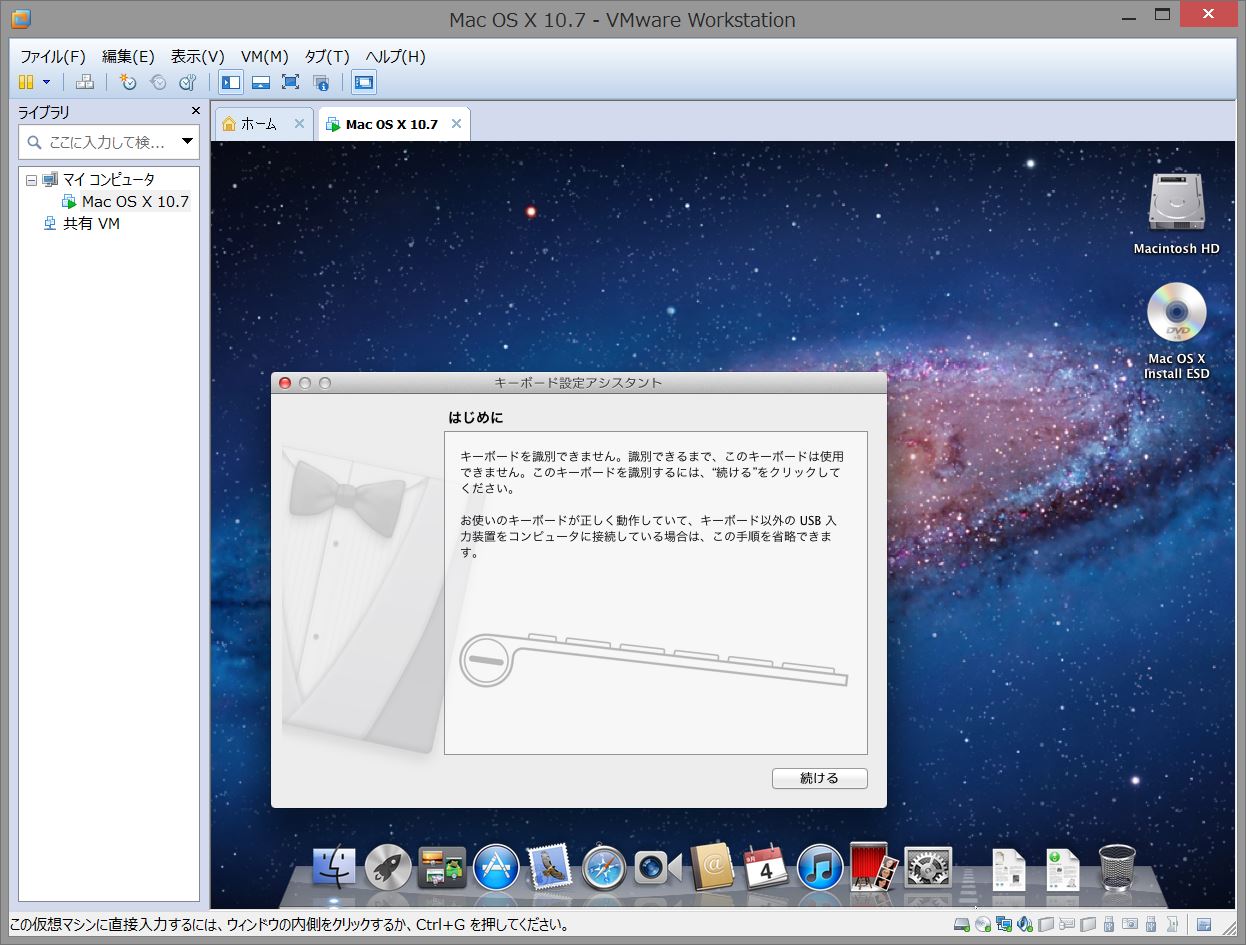
Task: Revert to snapshot using the rewind-clock icon
Action: point(158,82)
